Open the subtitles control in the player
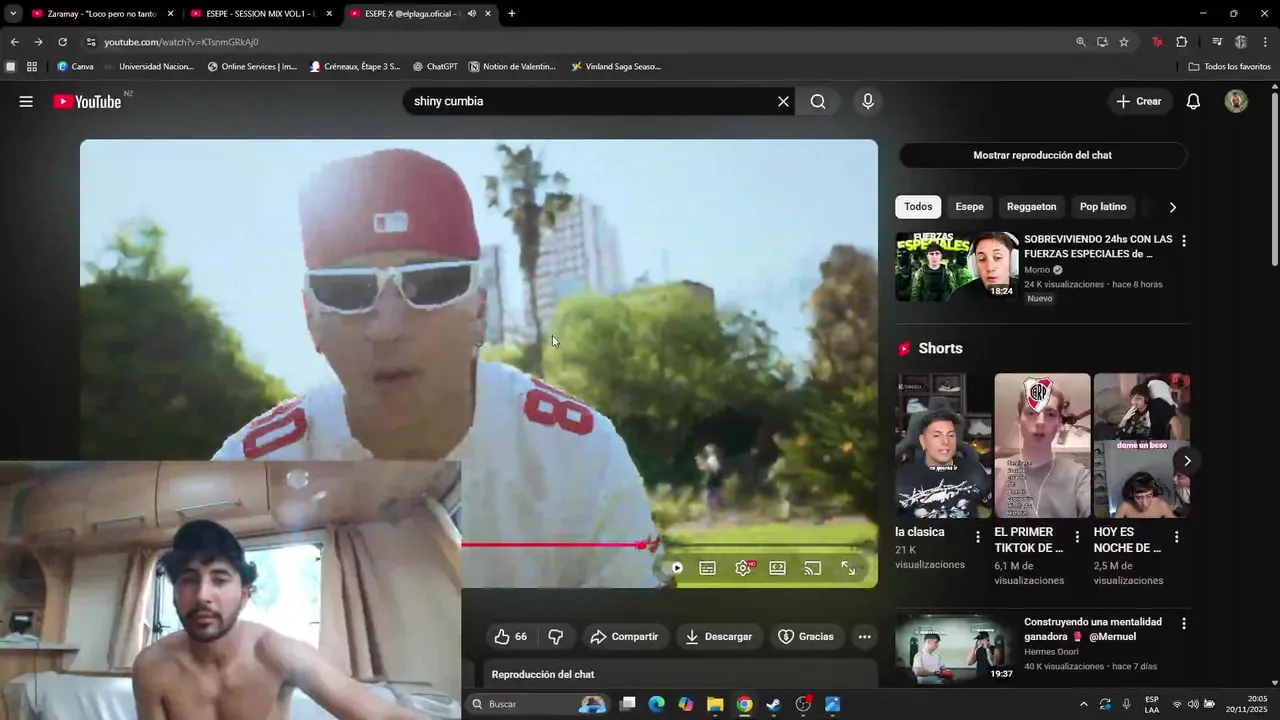1280x720 pixels. click(707, 568)
